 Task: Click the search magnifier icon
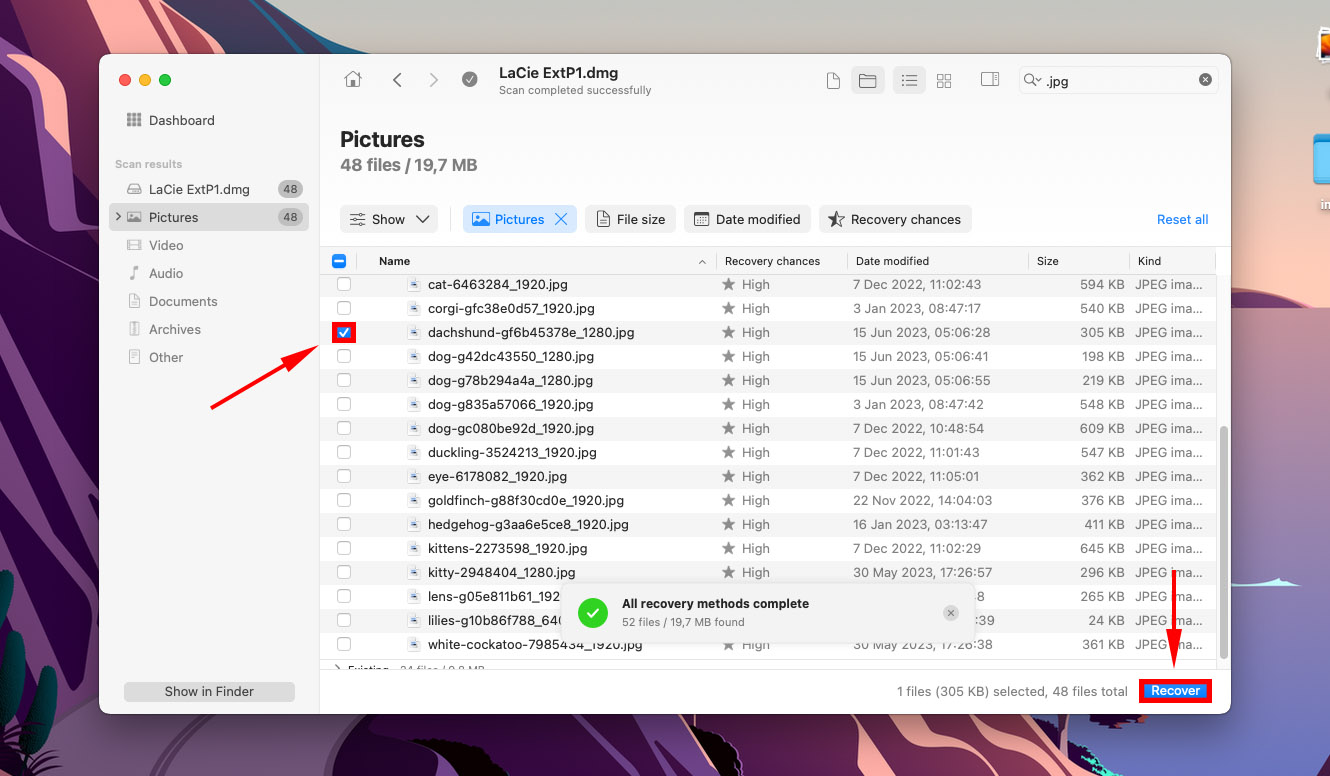[x=1032, y=80]
